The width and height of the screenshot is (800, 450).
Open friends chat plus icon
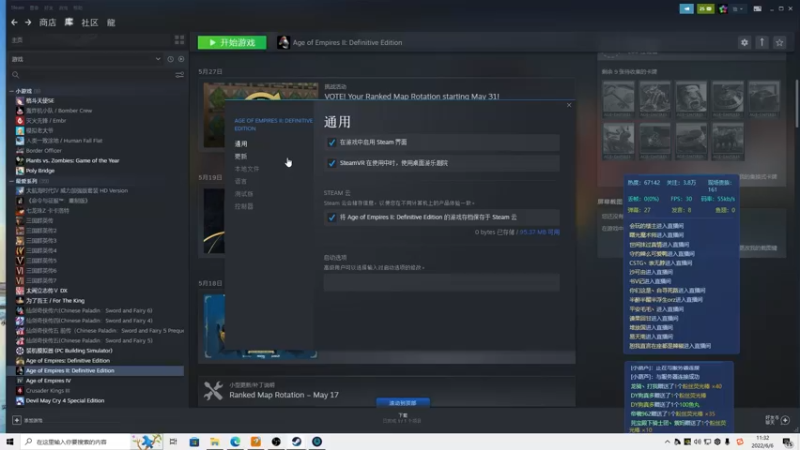click(x=785, y=420)
